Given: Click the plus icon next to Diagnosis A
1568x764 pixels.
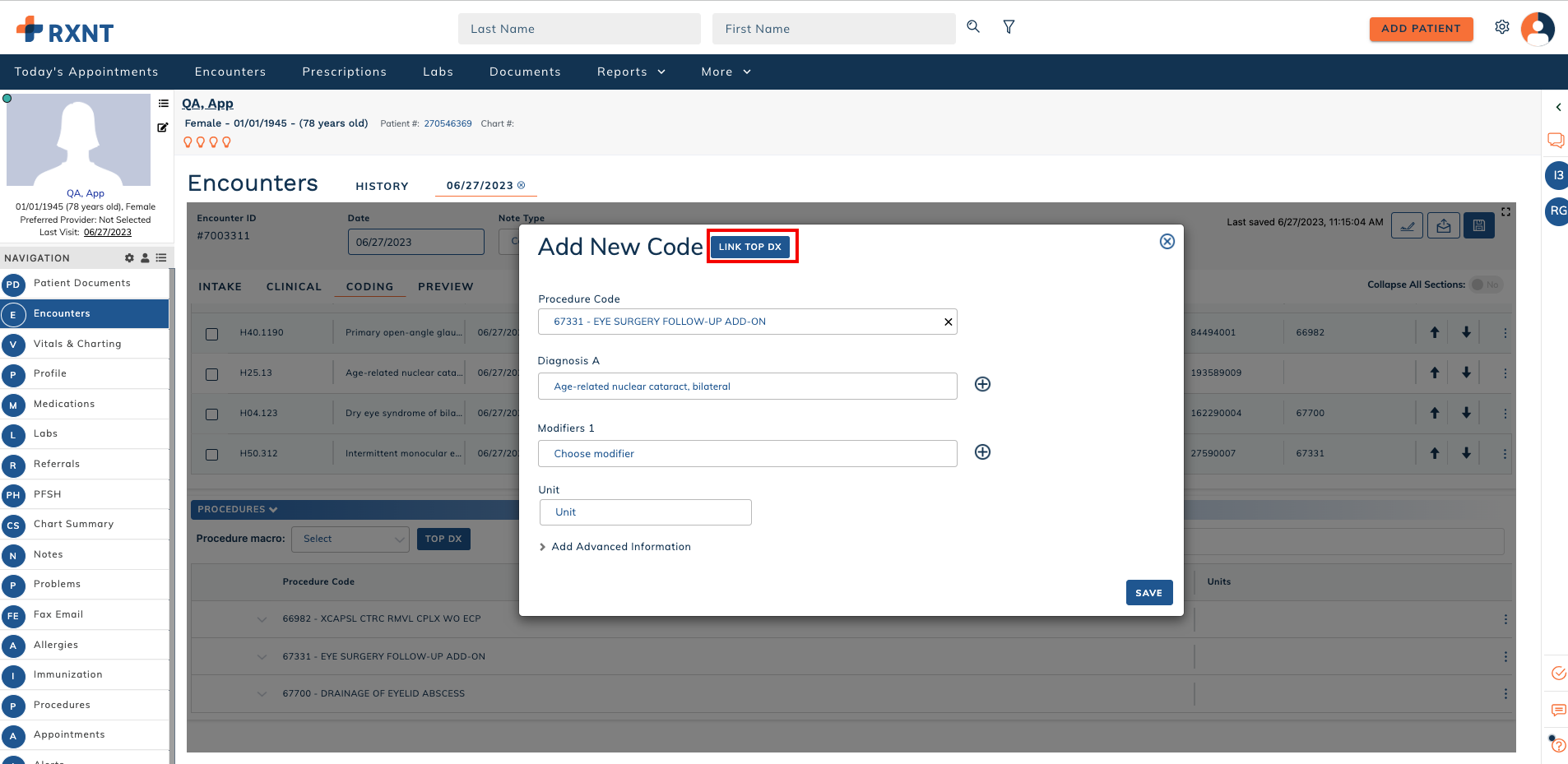Looking at the screenshot, I should [x=982, y=384].
